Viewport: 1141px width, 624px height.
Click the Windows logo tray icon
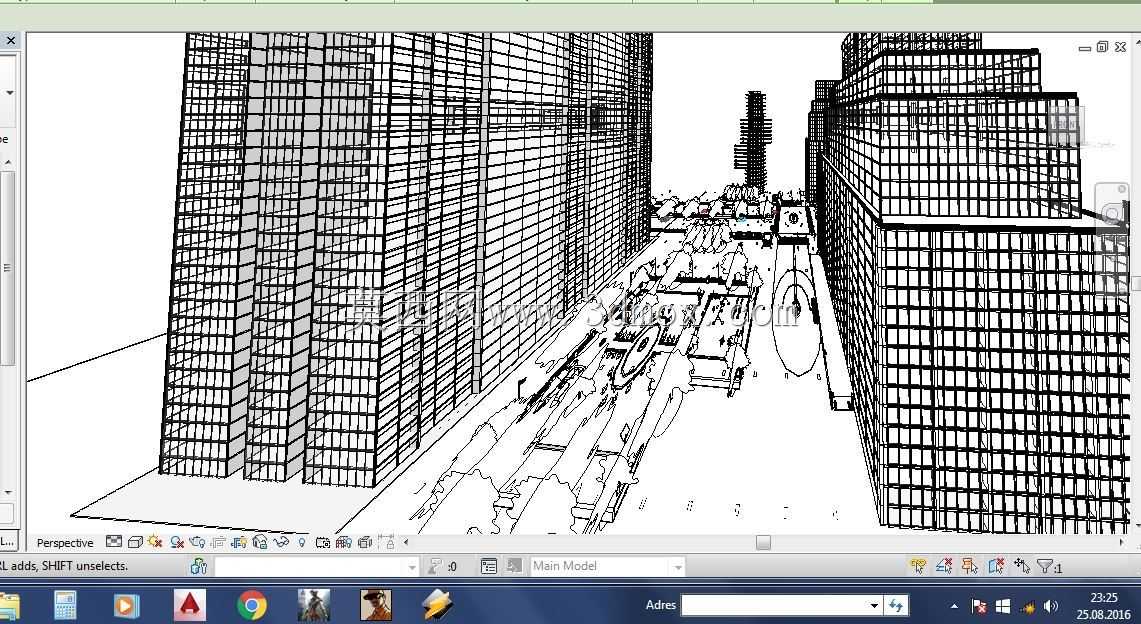(1003, 606)
